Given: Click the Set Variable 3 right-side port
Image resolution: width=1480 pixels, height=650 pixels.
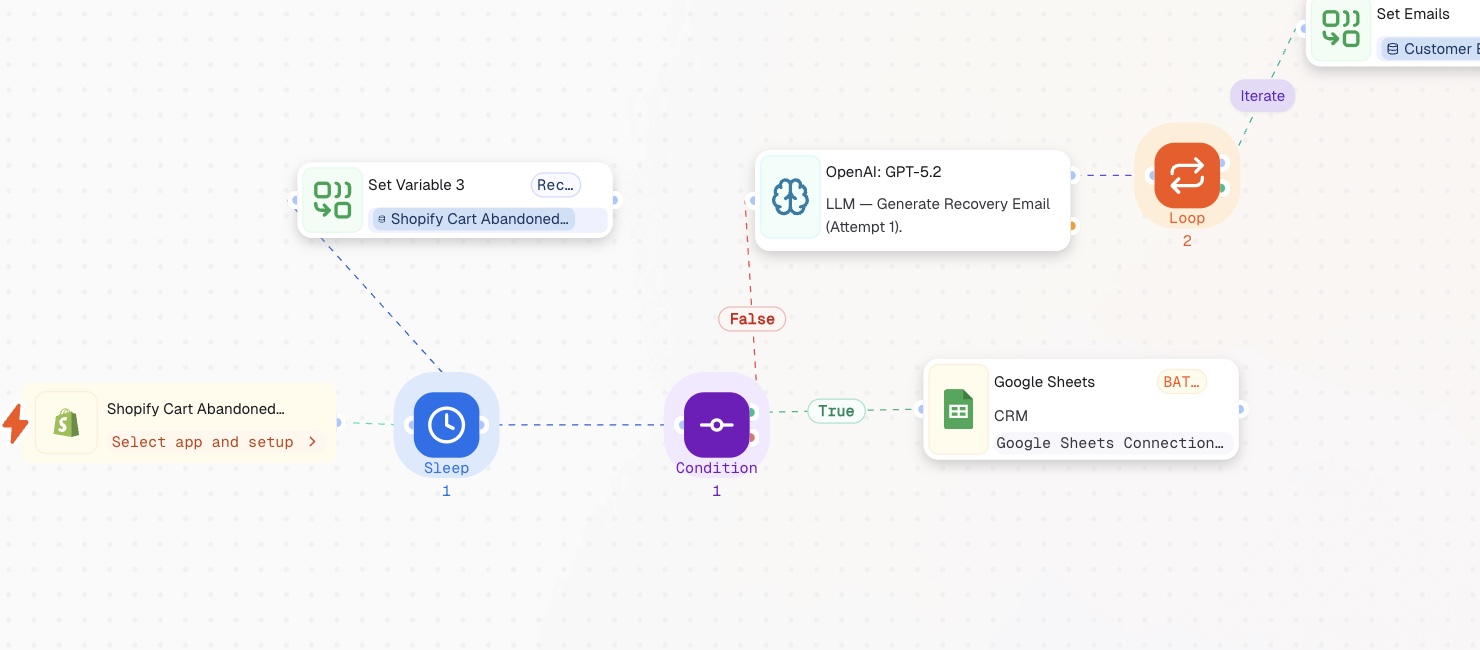Looking at the screenshot, I should 614,200.
